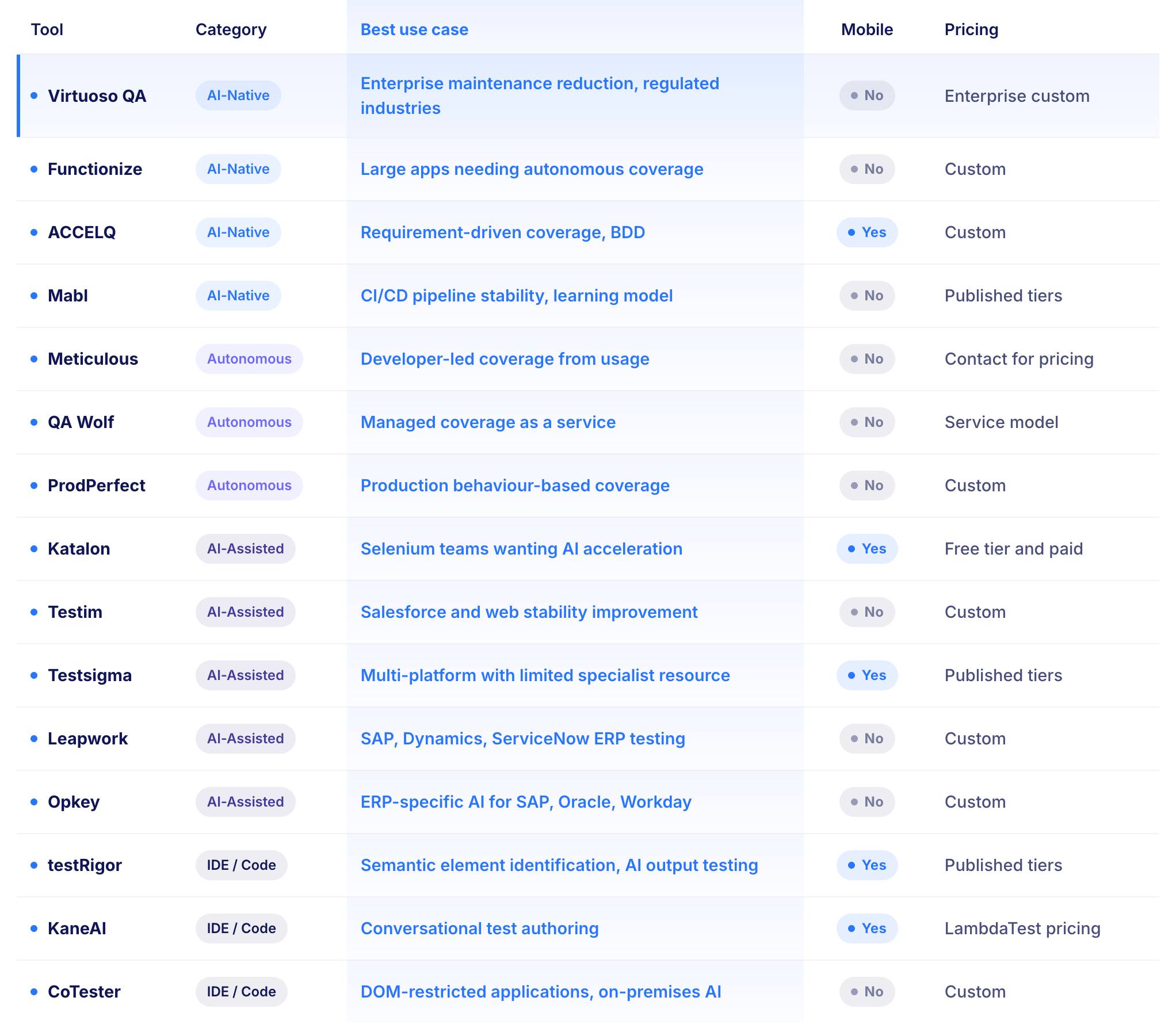The image size is (1176, 1024).
Task: Click the Mabl tool name
Action: click(68, 296)
